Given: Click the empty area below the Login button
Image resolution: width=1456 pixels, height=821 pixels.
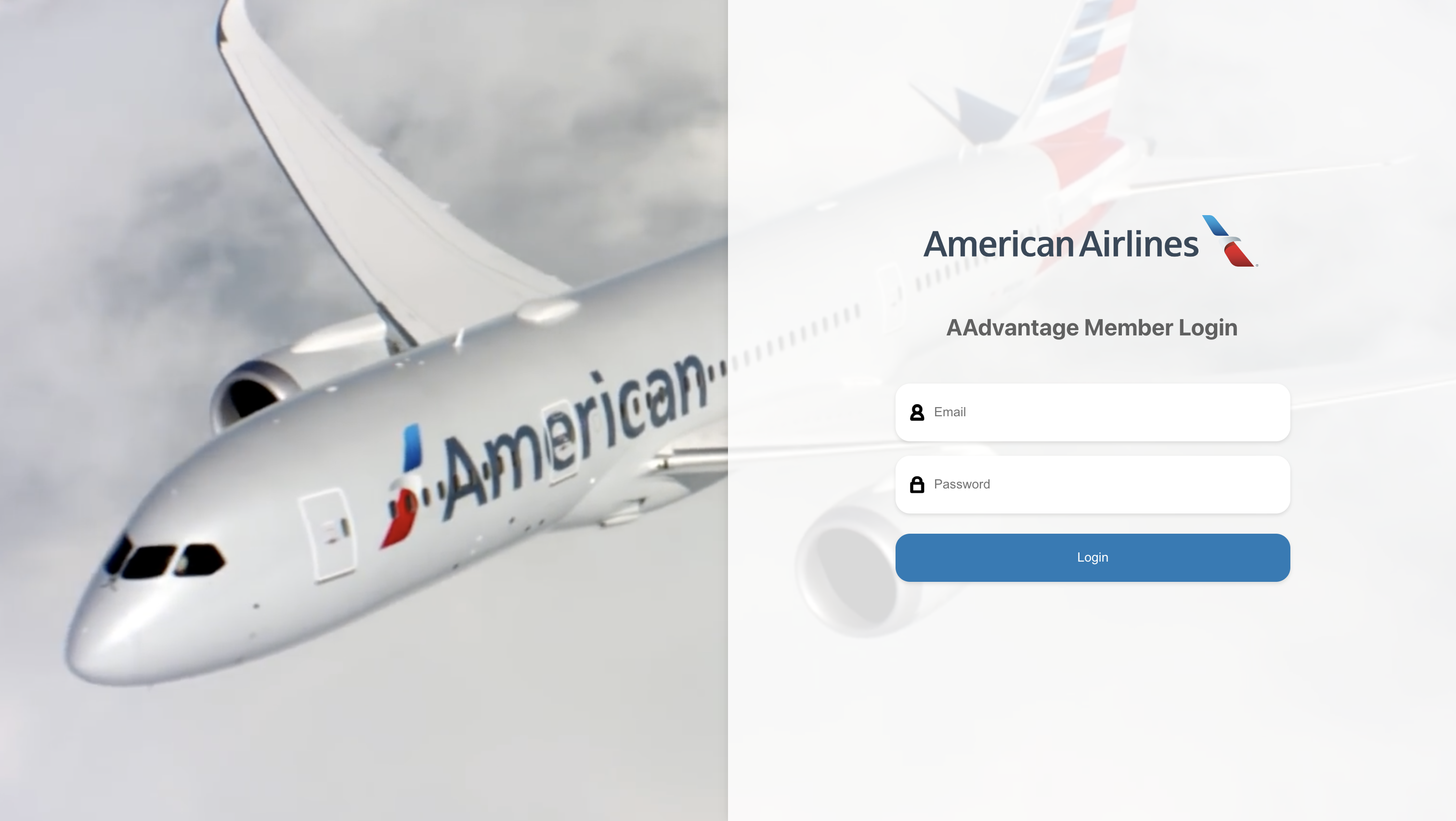Looking at the screenshot, I should point(1092,701).
